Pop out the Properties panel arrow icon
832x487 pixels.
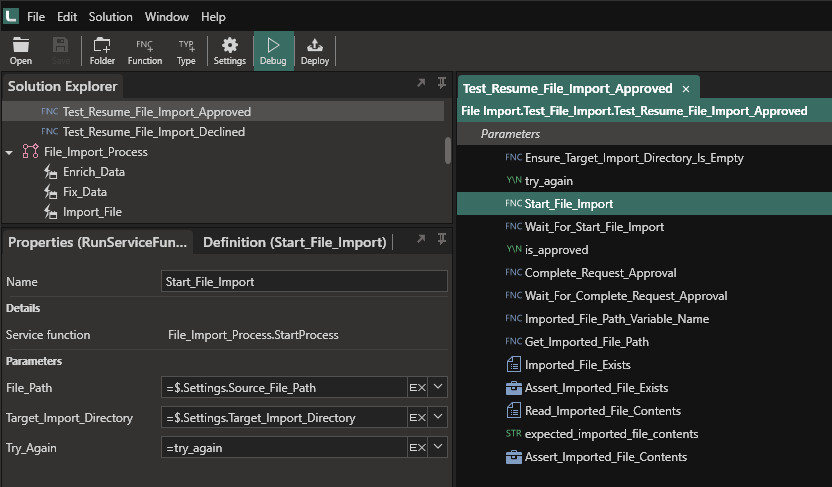tap(421, 239)
